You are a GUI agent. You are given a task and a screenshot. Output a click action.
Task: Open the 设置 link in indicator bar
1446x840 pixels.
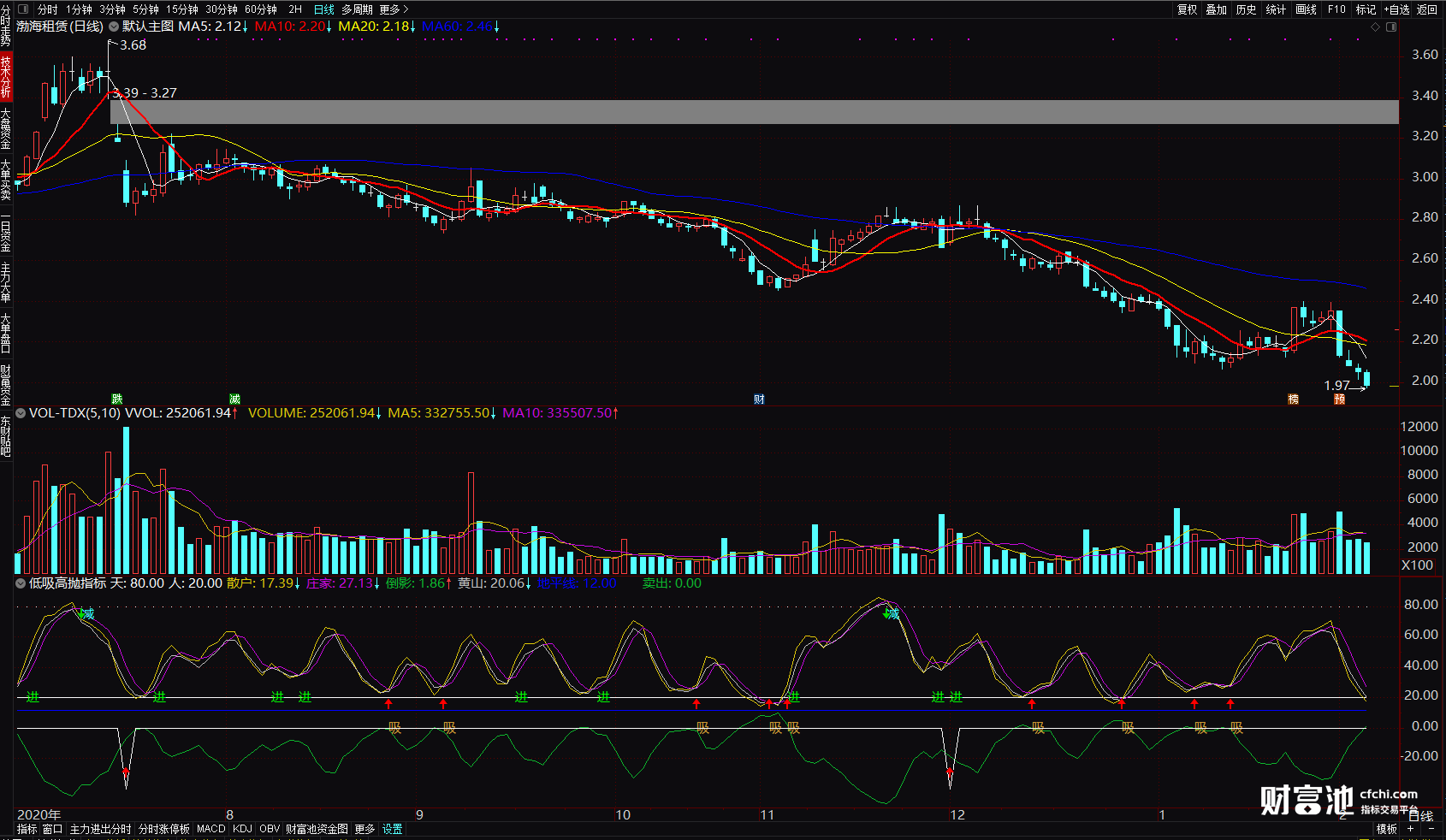coord(392,829)
